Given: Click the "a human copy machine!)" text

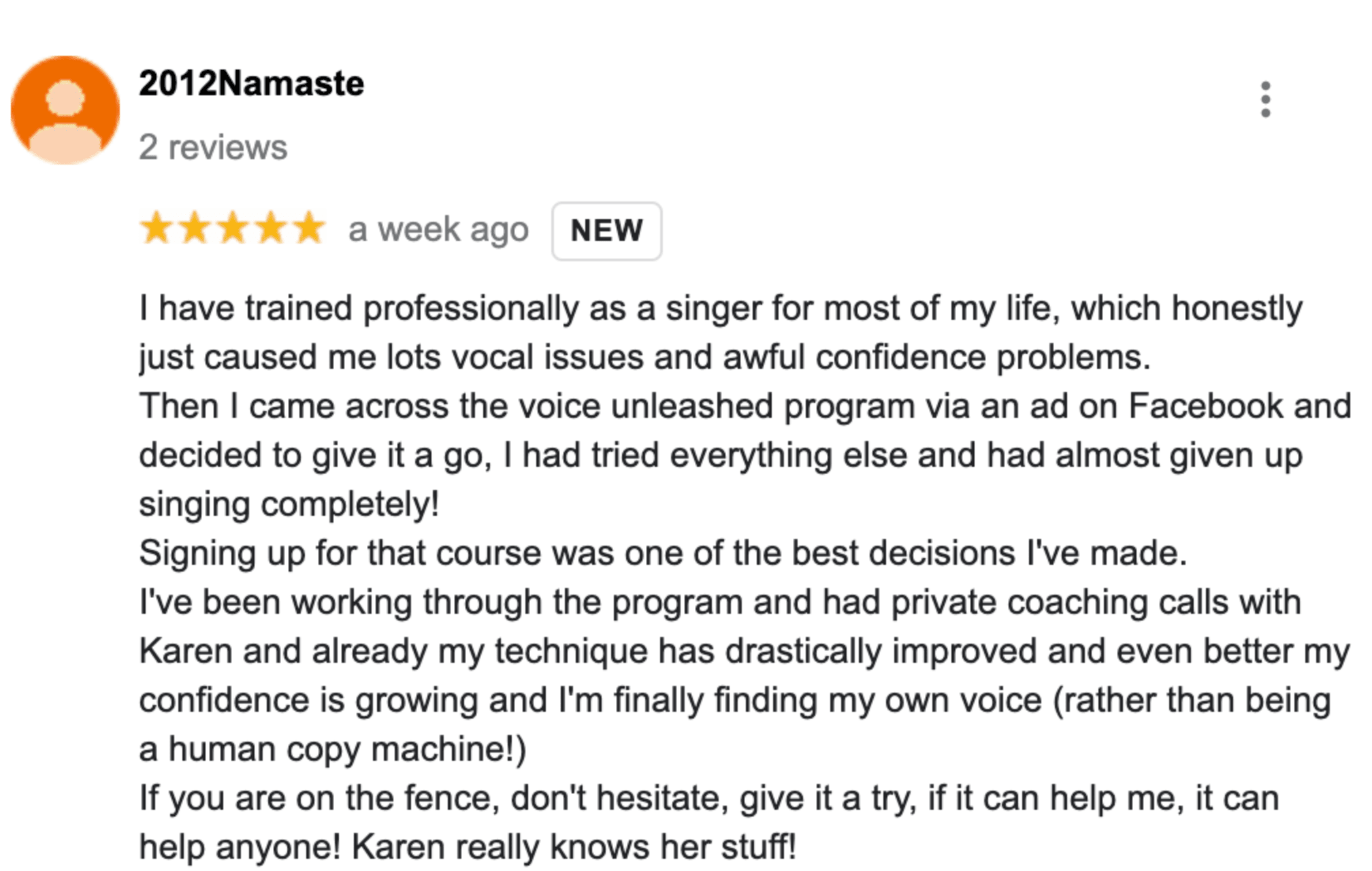Looking at the screenshot, I should pyautogui.click(x=333, y=749).
